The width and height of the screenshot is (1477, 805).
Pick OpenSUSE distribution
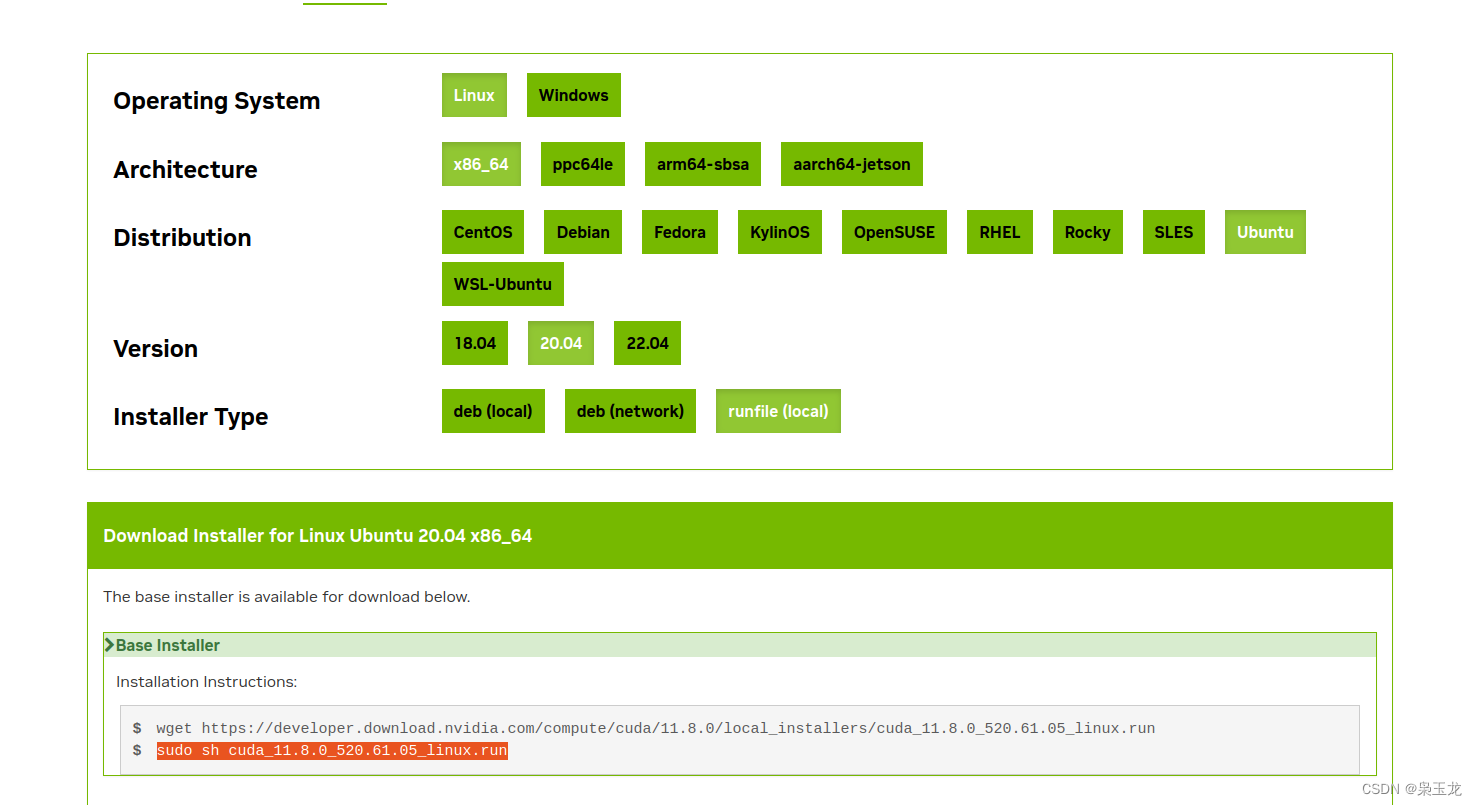(x=894, y=232)
